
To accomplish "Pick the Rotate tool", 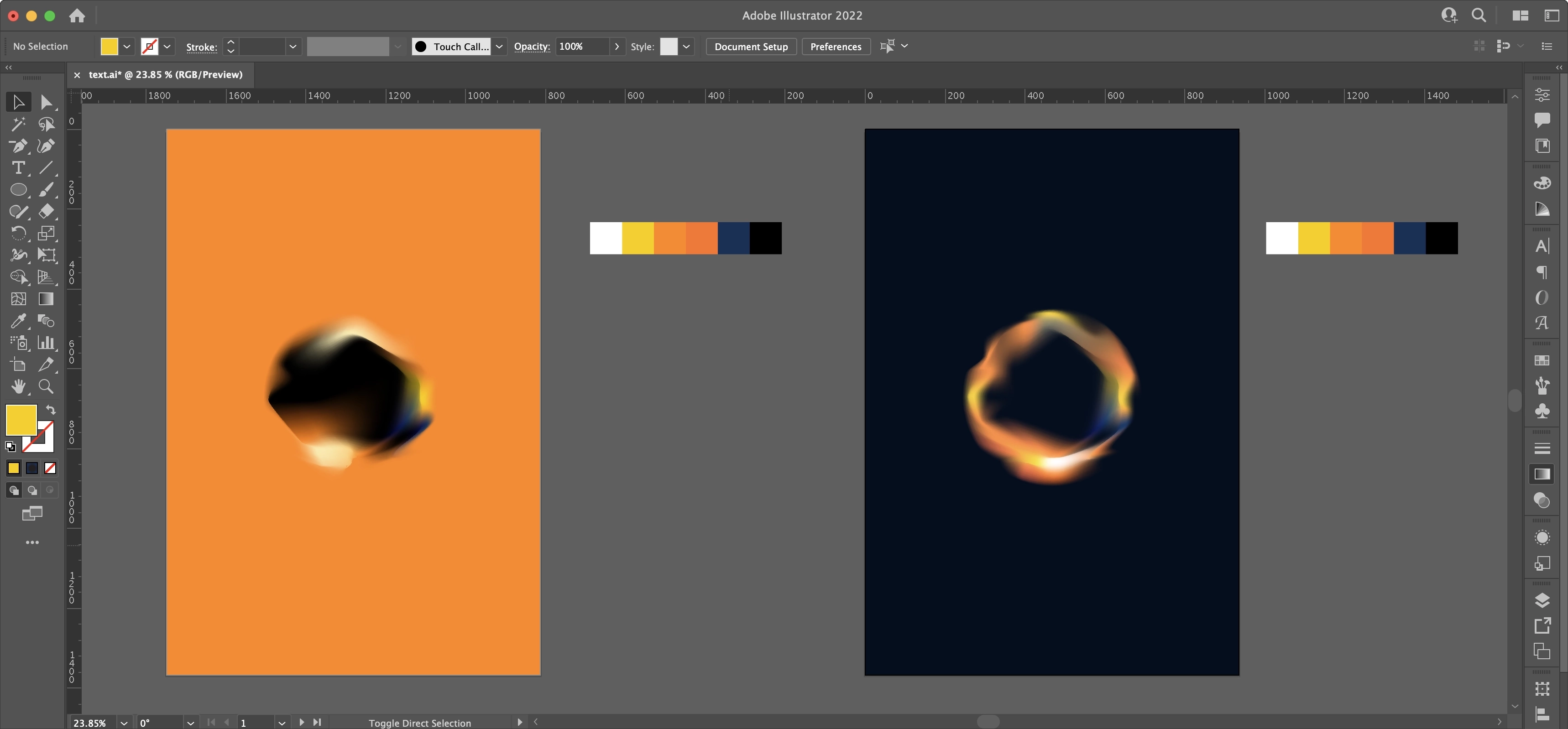I will pos(18,233).
